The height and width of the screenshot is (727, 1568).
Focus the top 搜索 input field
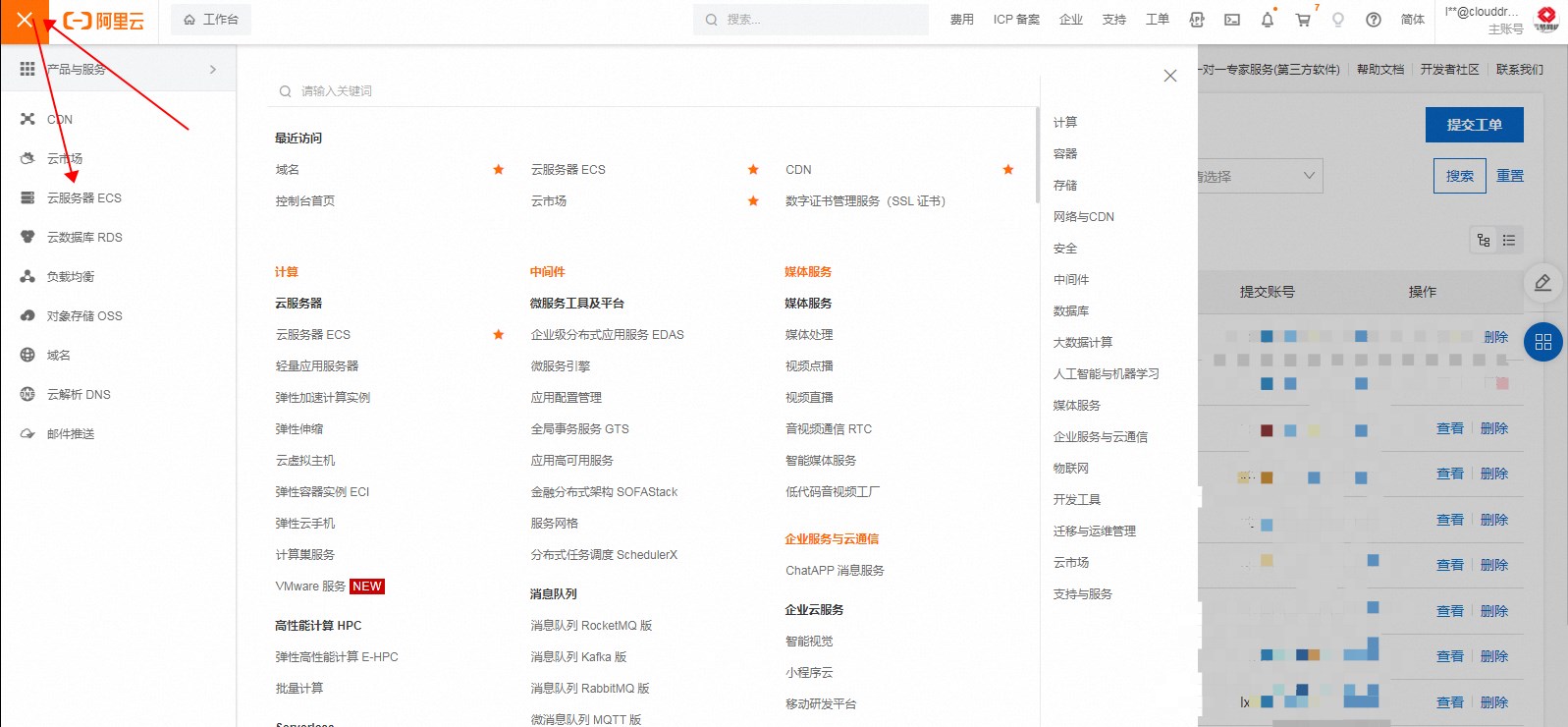[x=811, y=20]
